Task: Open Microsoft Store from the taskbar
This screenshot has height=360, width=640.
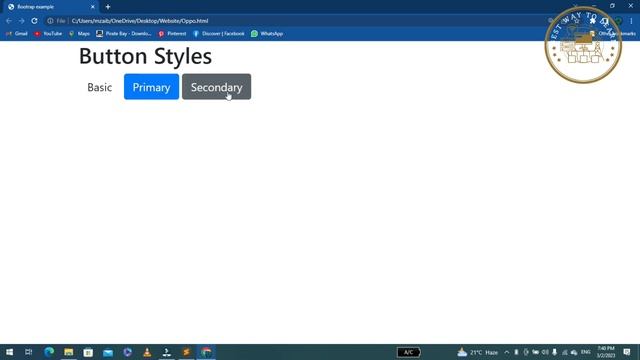Action: pyautogui.click(x=88, y=352)
